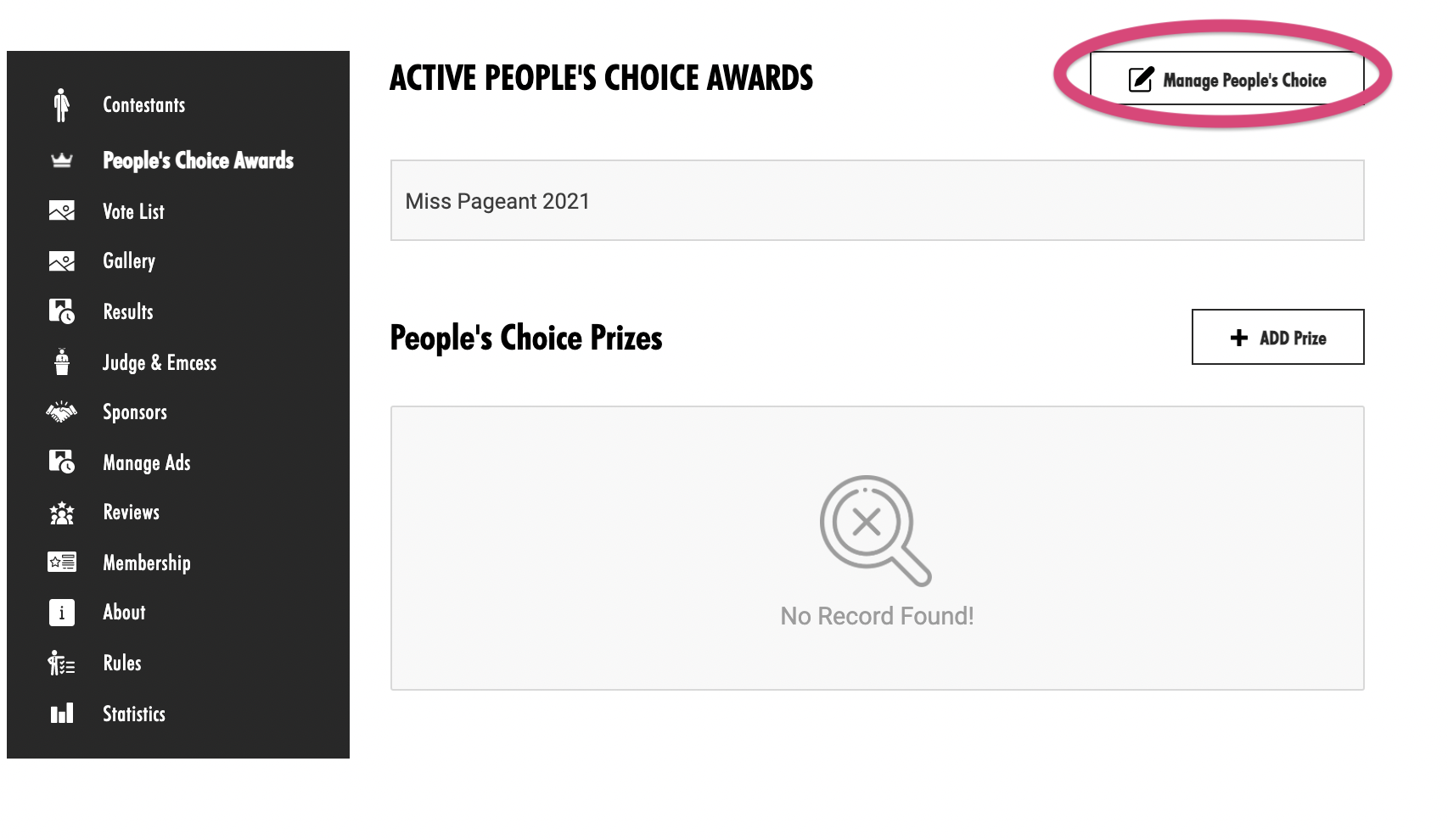1448x840 pixels.
Task: Select the Membership sidebar entry
Action: tap(147, 563)
